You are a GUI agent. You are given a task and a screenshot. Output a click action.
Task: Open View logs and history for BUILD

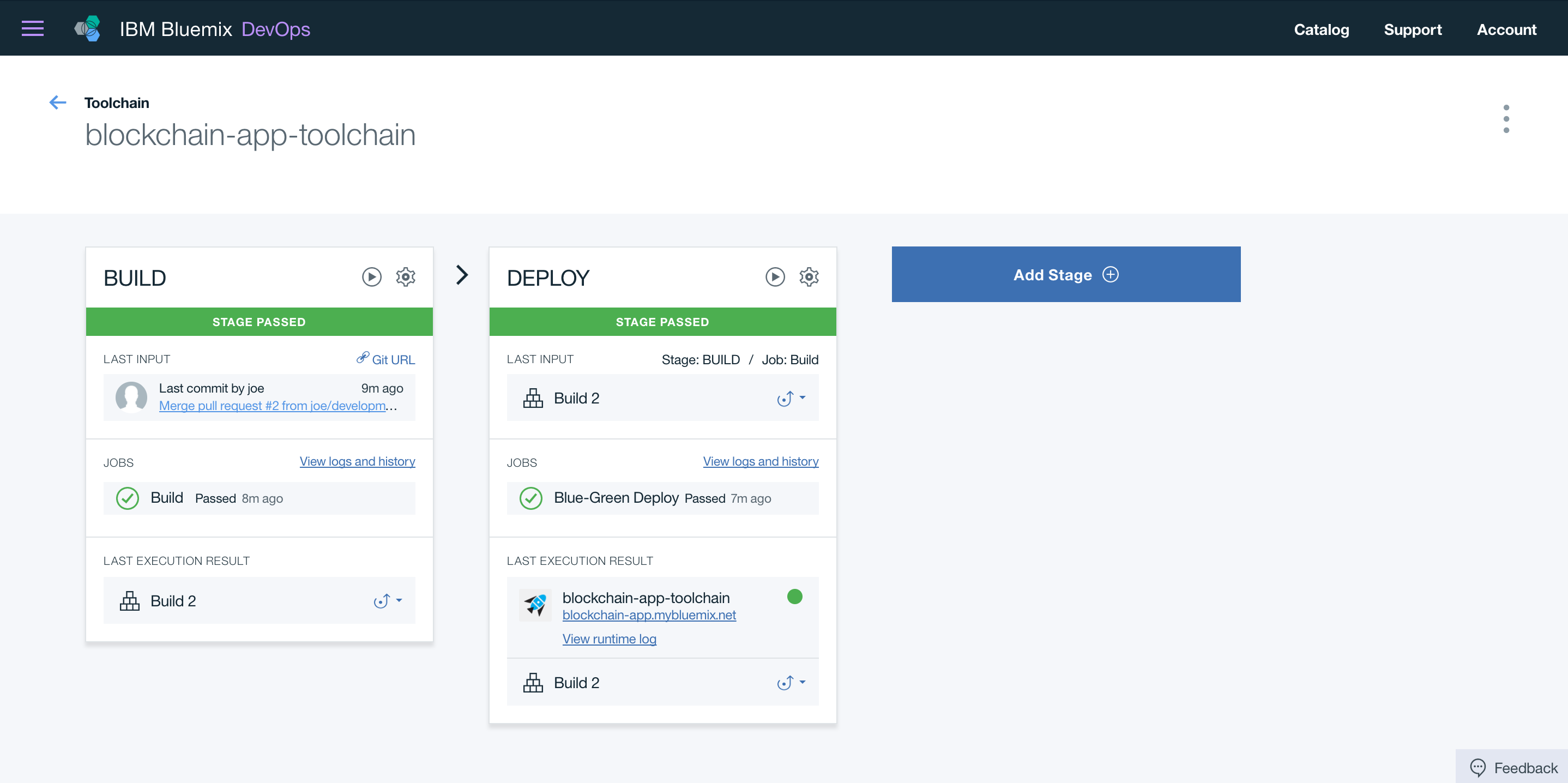[x=357, y=461]
